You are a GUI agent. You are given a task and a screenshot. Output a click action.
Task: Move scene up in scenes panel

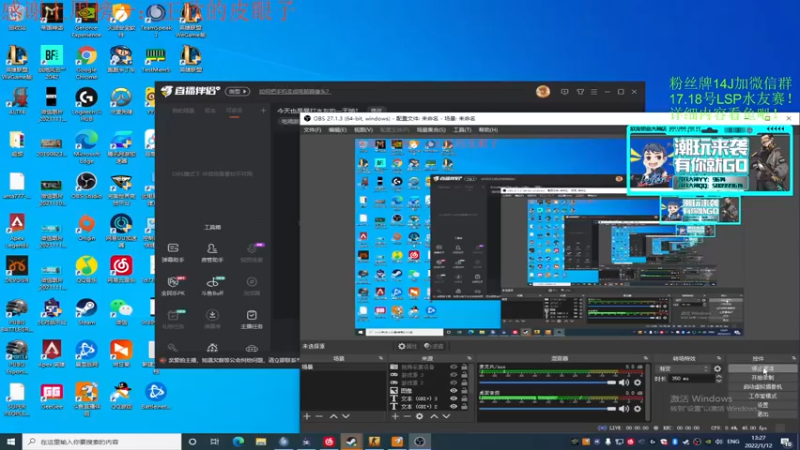coord(333,416)
